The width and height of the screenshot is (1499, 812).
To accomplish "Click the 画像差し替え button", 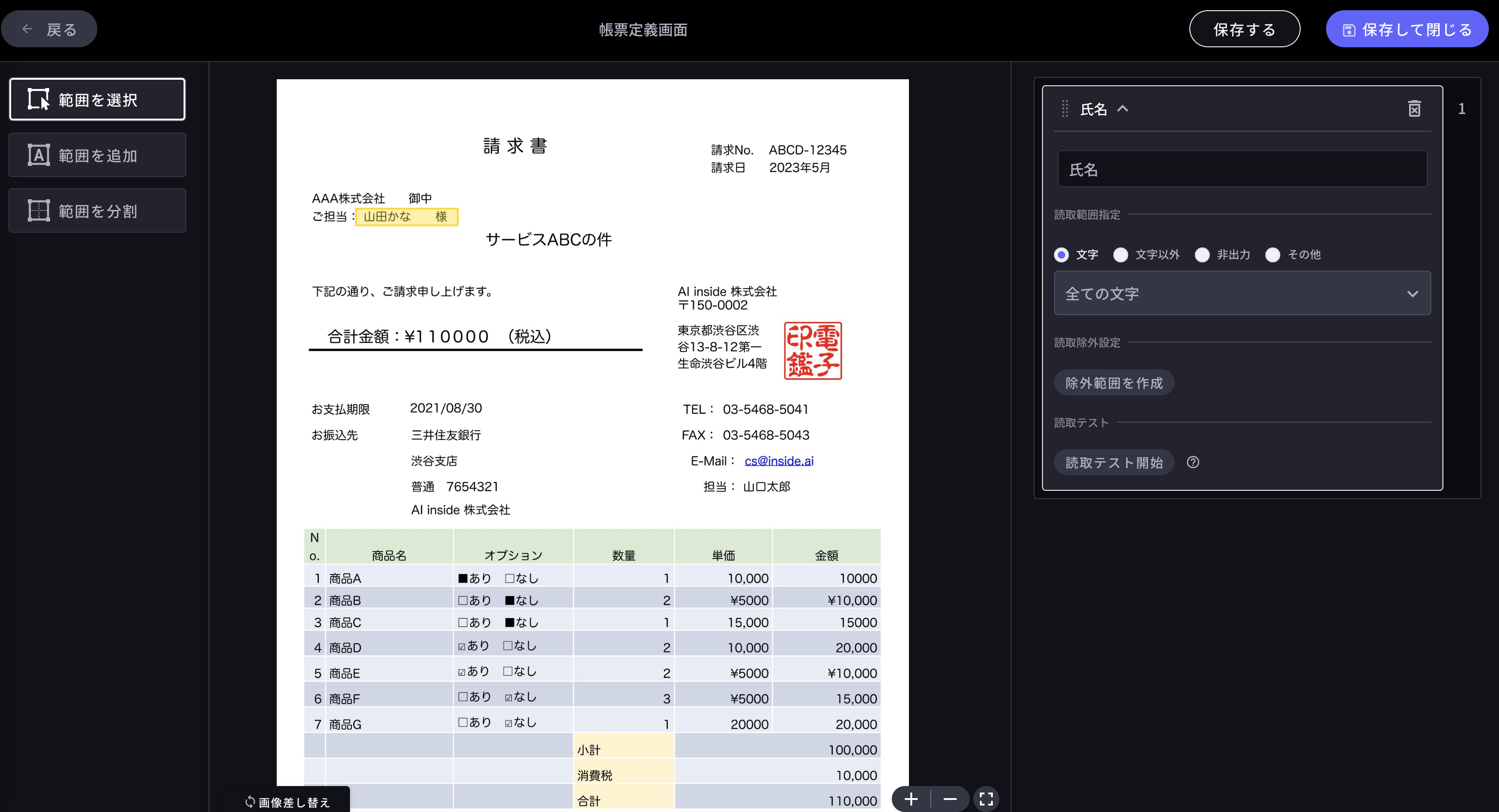I will 287,802.
